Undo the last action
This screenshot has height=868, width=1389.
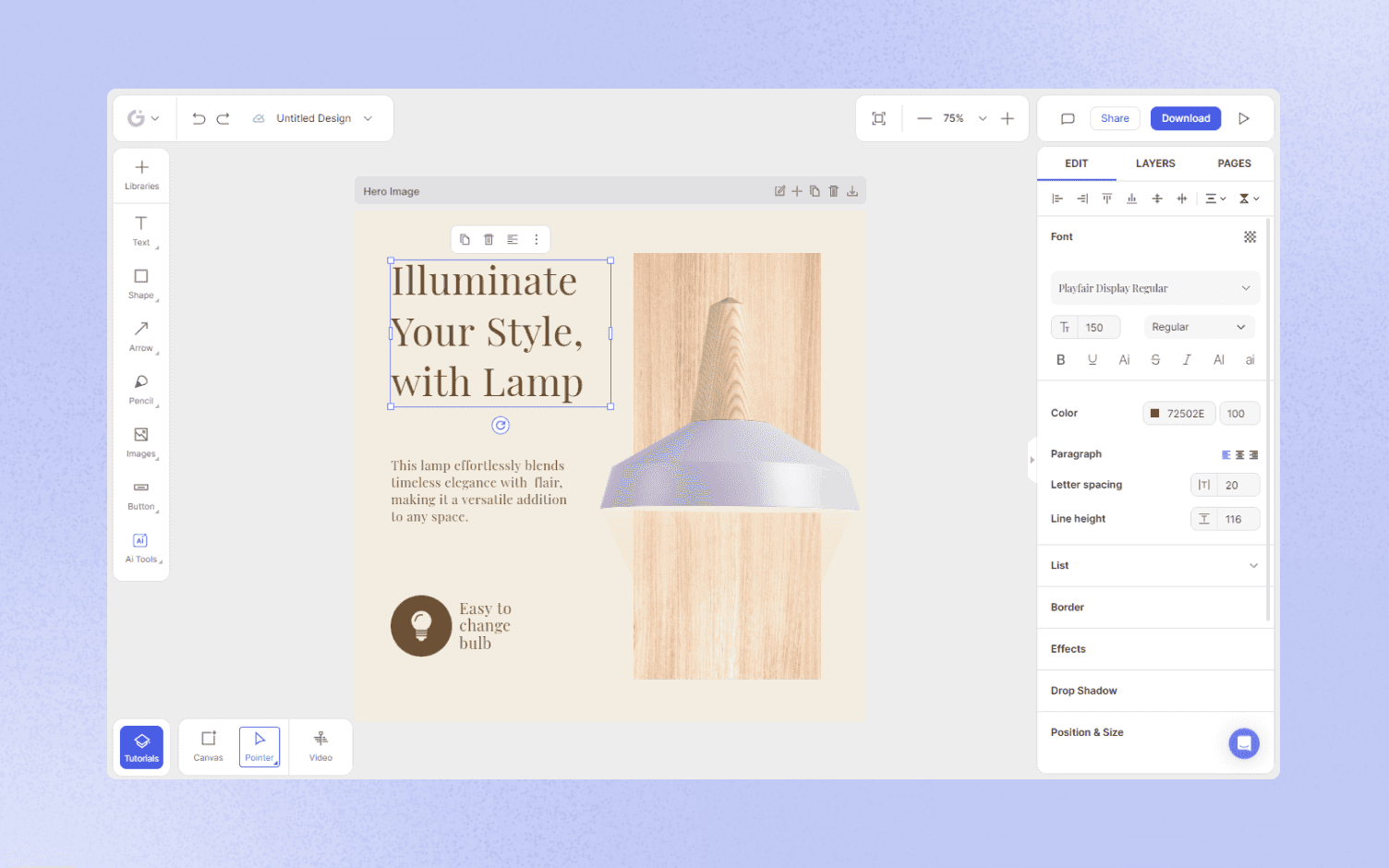point(199,118)
